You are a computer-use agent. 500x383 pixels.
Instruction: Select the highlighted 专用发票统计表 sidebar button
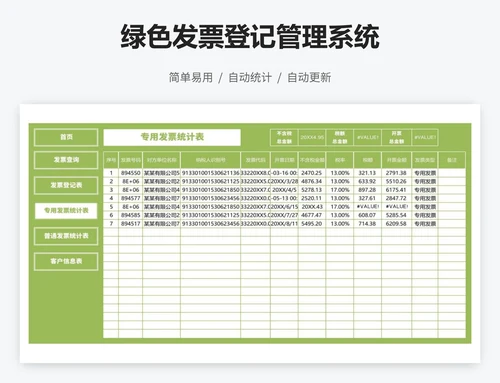(66, 211)
